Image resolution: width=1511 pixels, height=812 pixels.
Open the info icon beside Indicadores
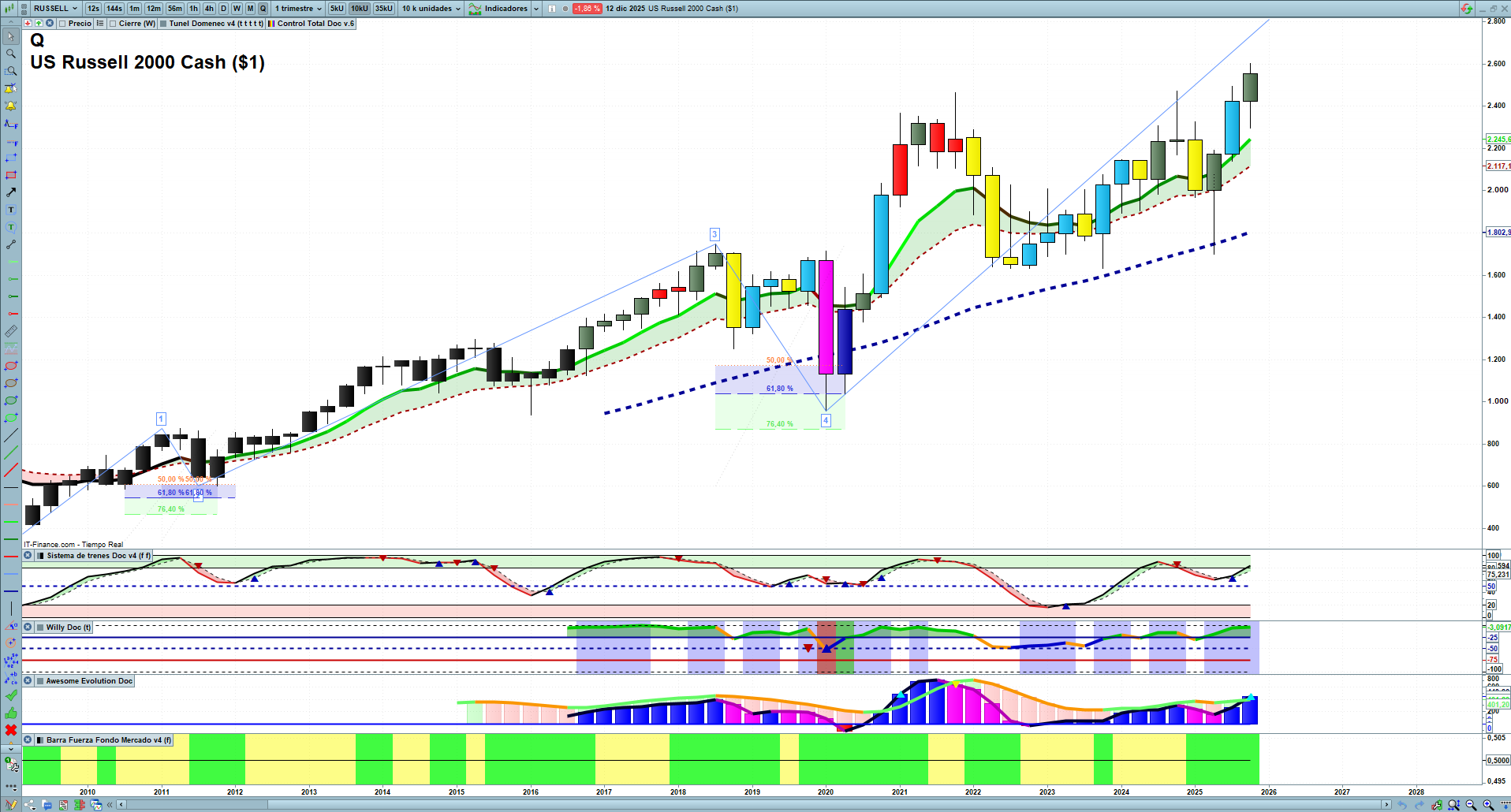coord(552,9)
